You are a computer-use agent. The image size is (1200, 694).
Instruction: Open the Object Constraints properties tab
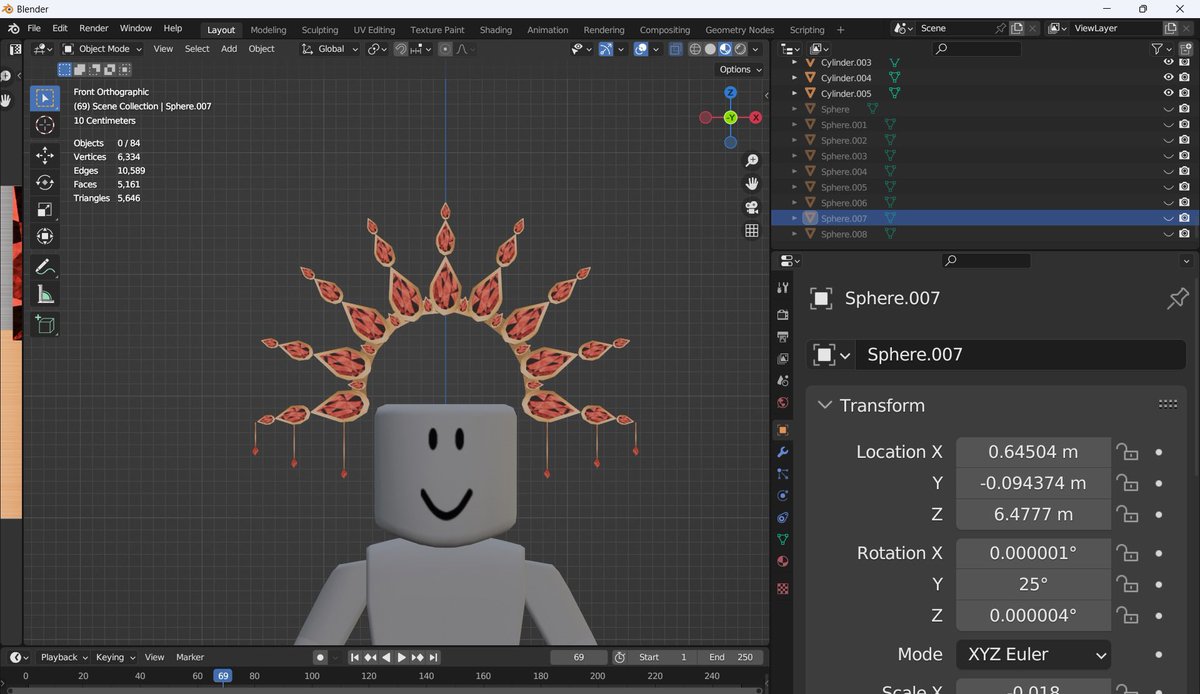pos(783,518)
